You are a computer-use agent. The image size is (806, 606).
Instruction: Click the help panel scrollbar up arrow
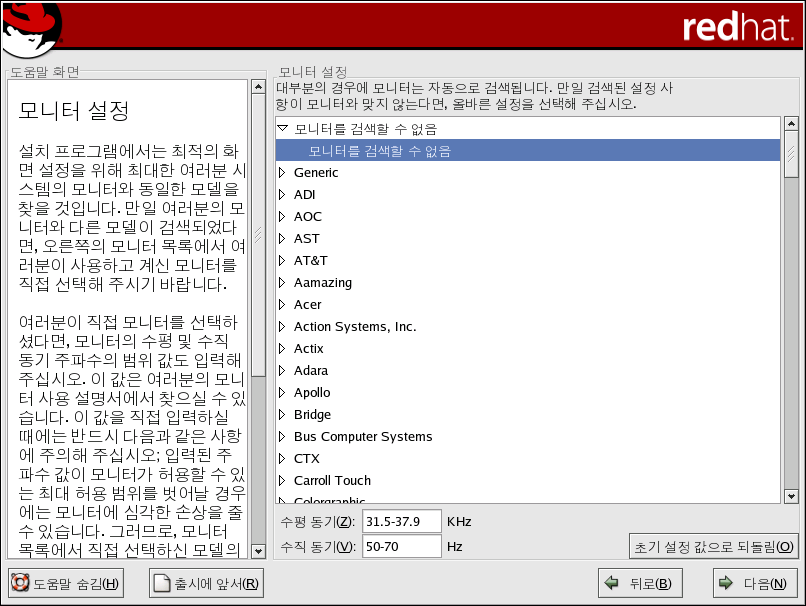(x=258, y=88)
